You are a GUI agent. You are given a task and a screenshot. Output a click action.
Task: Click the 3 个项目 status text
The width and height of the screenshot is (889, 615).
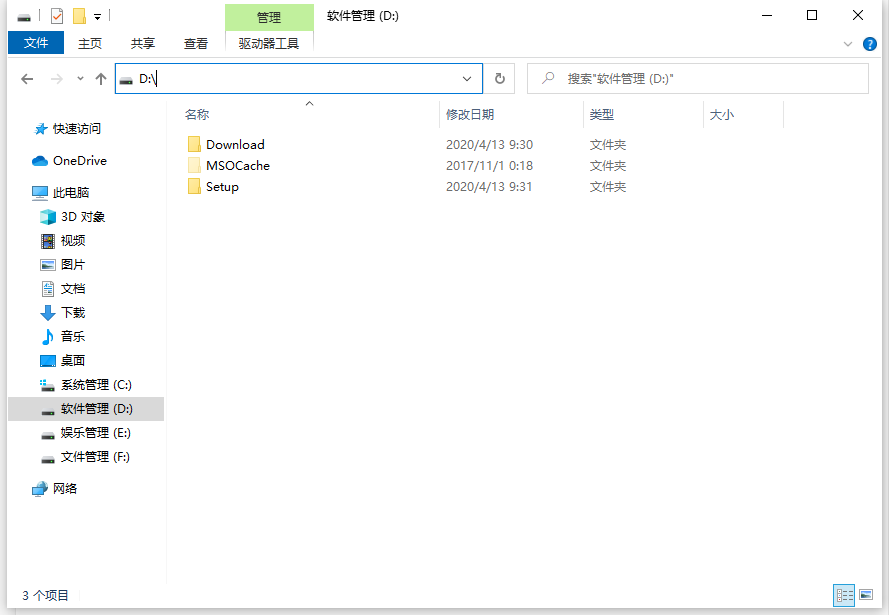45,595
